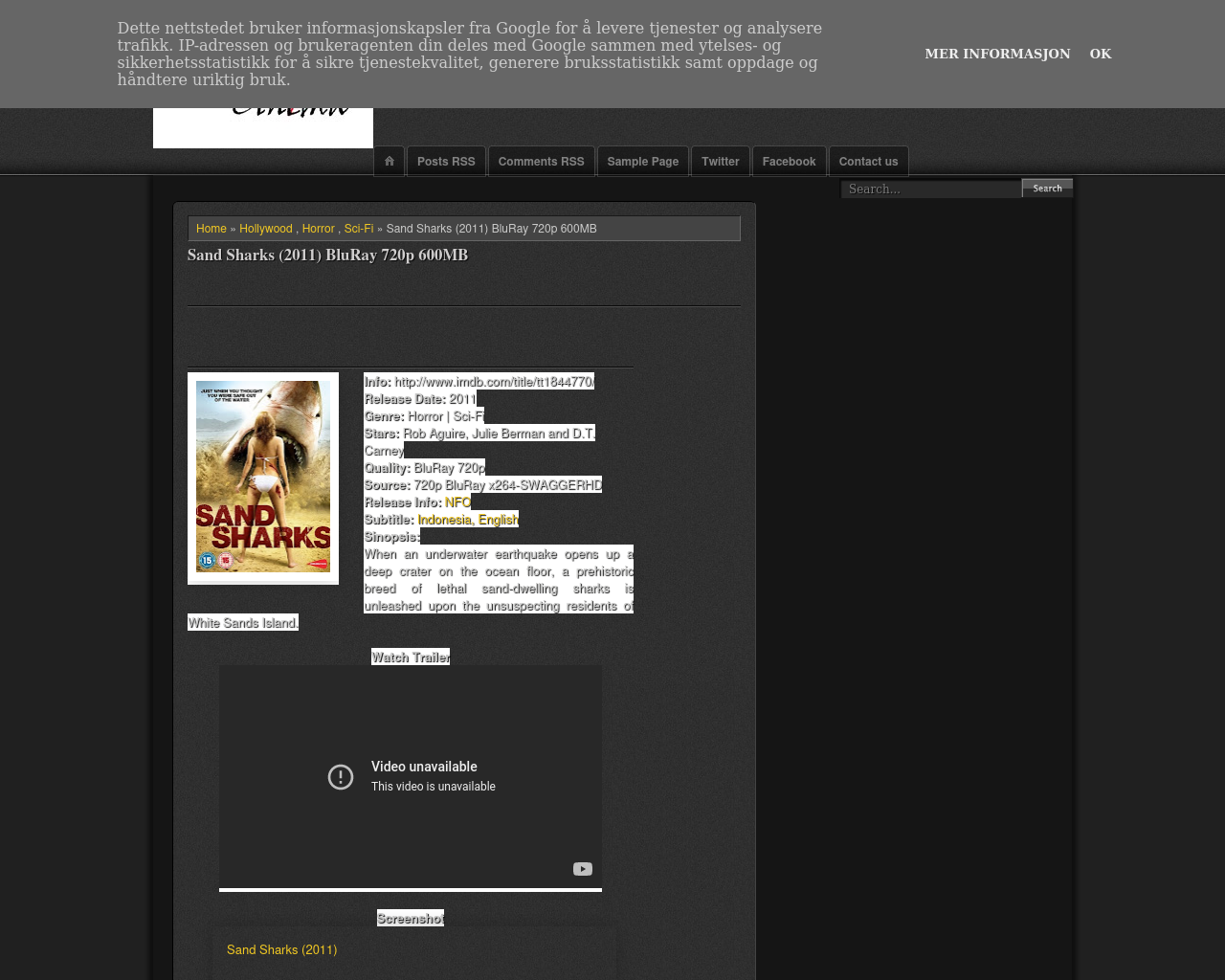This screenshot has width=1225, height=980.
Task: Go to Sample Page tab
Action: coord(643,161)
